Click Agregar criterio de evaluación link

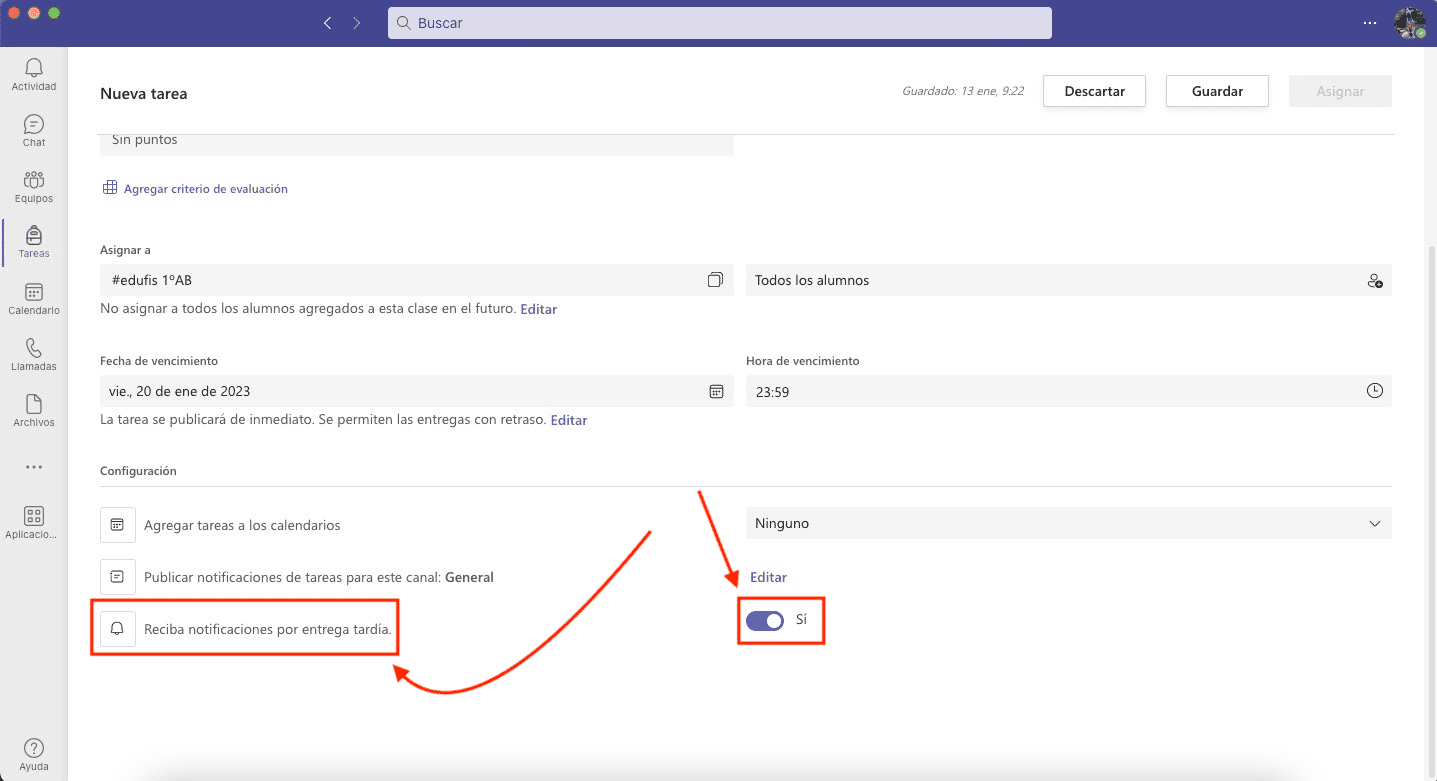click(205, 189)
